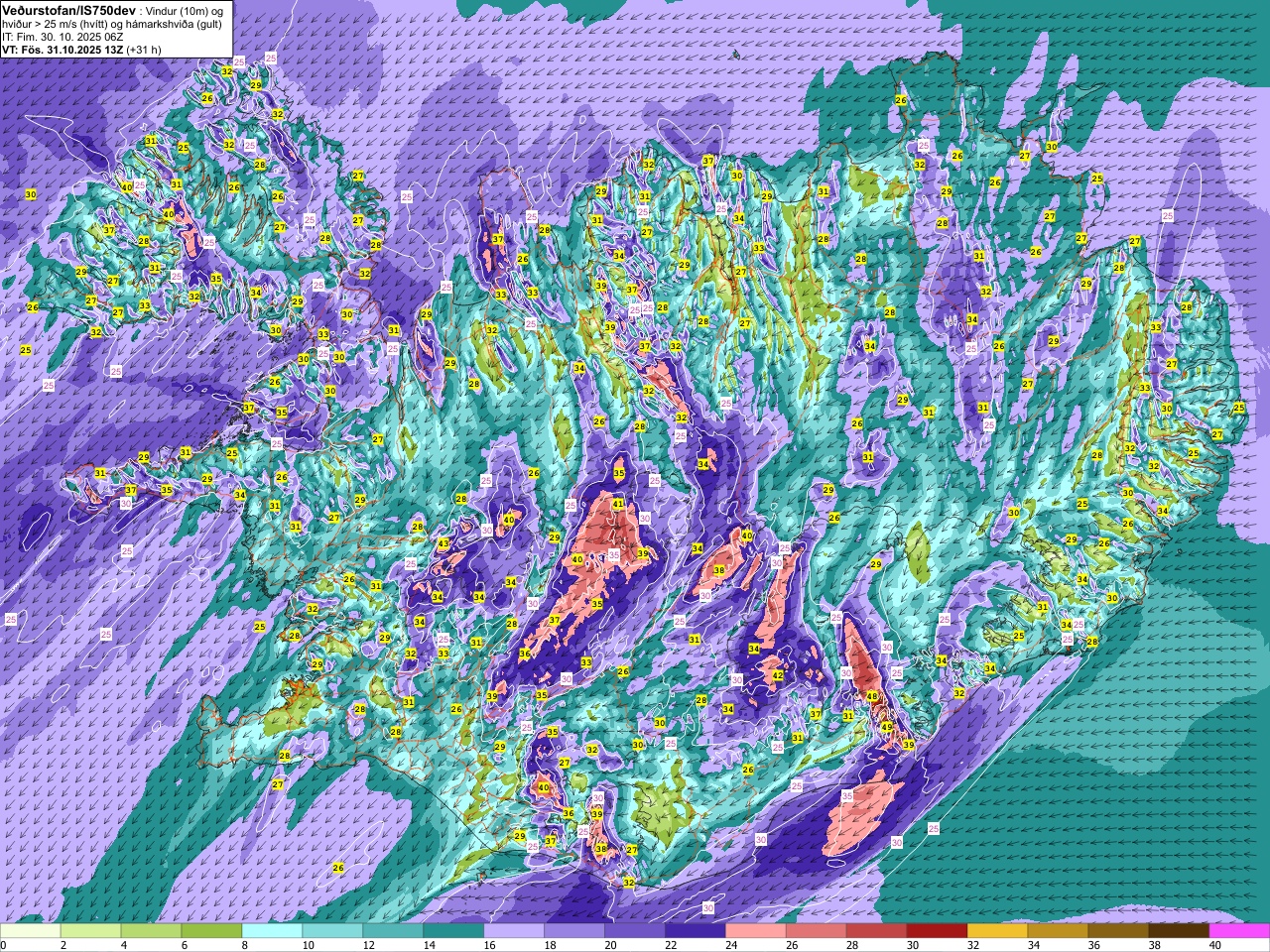Select the 32–34 m/s golden yellow legend swatch
The height and width of the screenshot is (952, 1270).
click(x=998, y=932)
